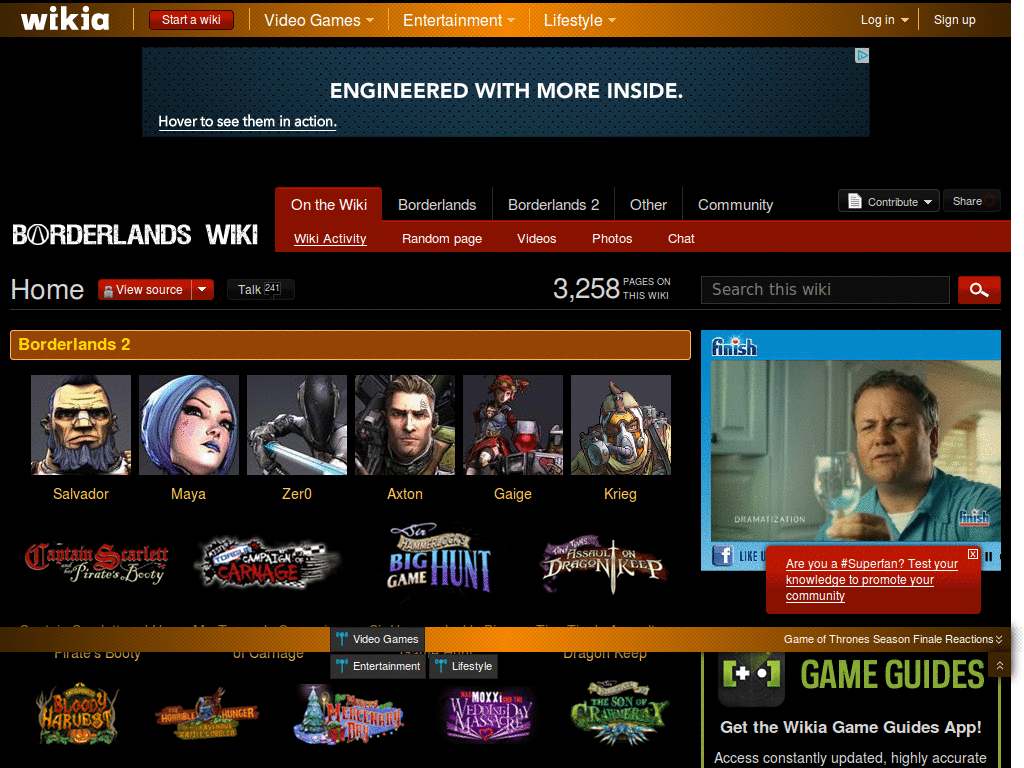This screenshot has height=768, width=1024.
Task: Close the Superfan notification popup
Action: point(972,554)
